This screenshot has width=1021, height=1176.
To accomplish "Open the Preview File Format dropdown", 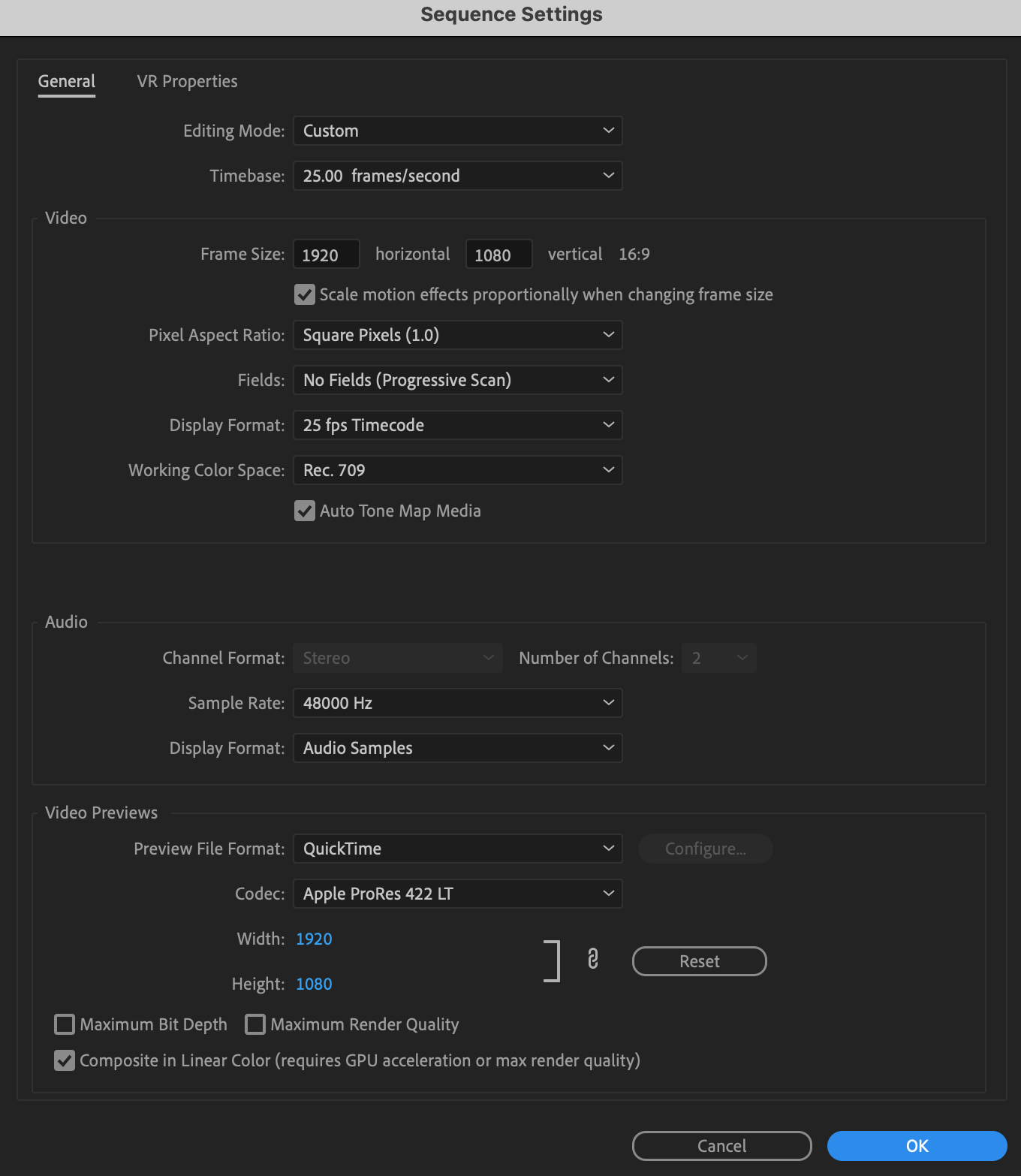I will [457, 849].
